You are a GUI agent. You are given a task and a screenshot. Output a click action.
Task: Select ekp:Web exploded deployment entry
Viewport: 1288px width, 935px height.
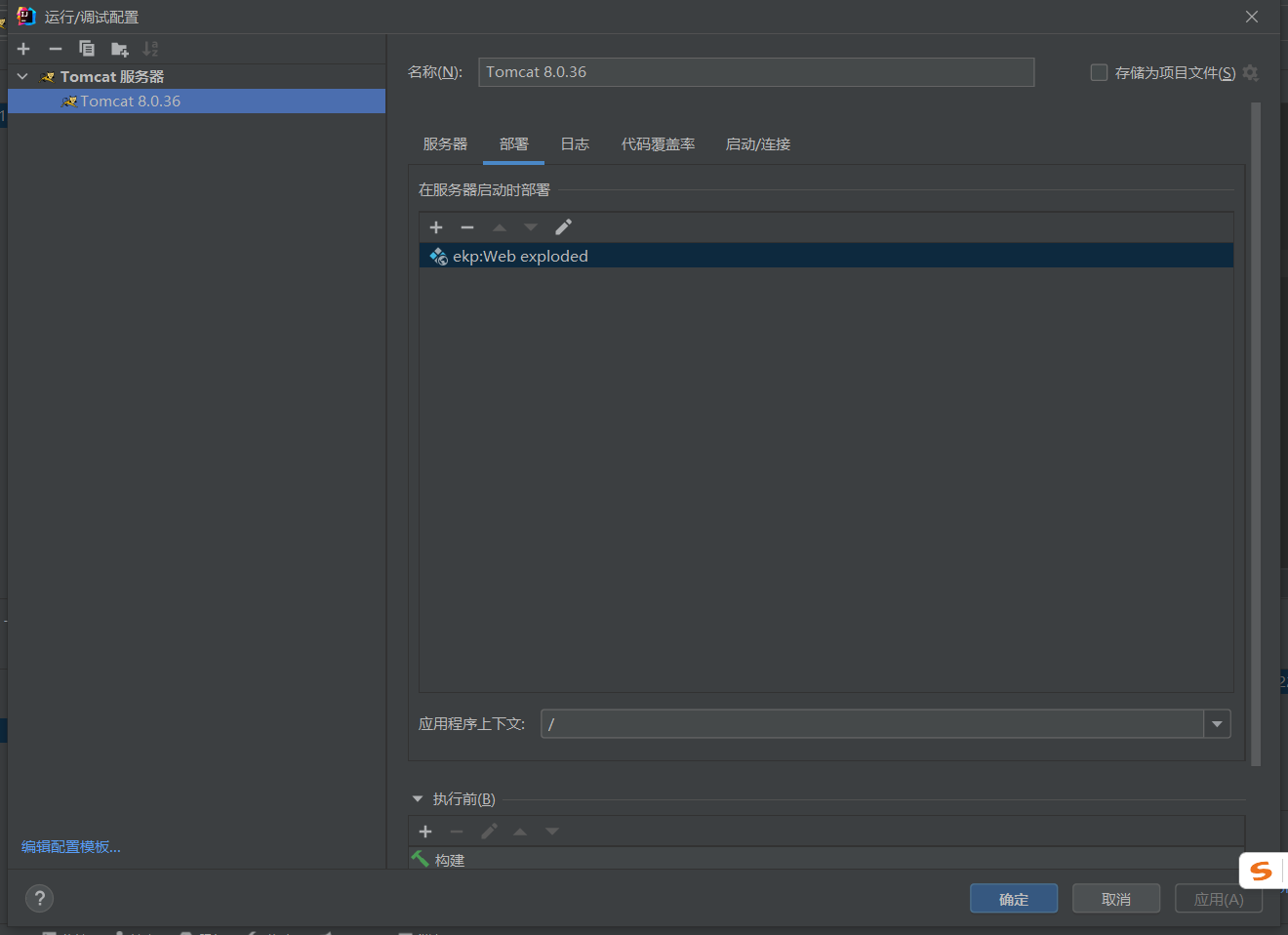click(826, 256)
